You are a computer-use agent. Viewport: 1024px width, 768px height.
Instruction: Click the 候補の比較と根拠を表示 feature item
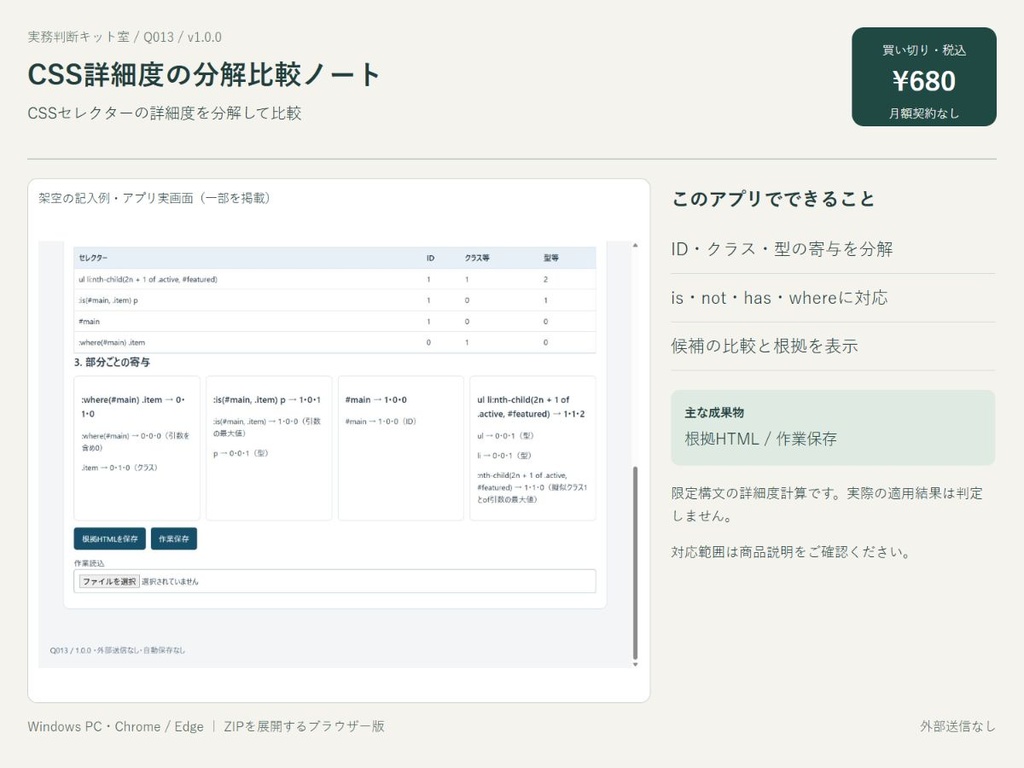[x=764, y=346]
